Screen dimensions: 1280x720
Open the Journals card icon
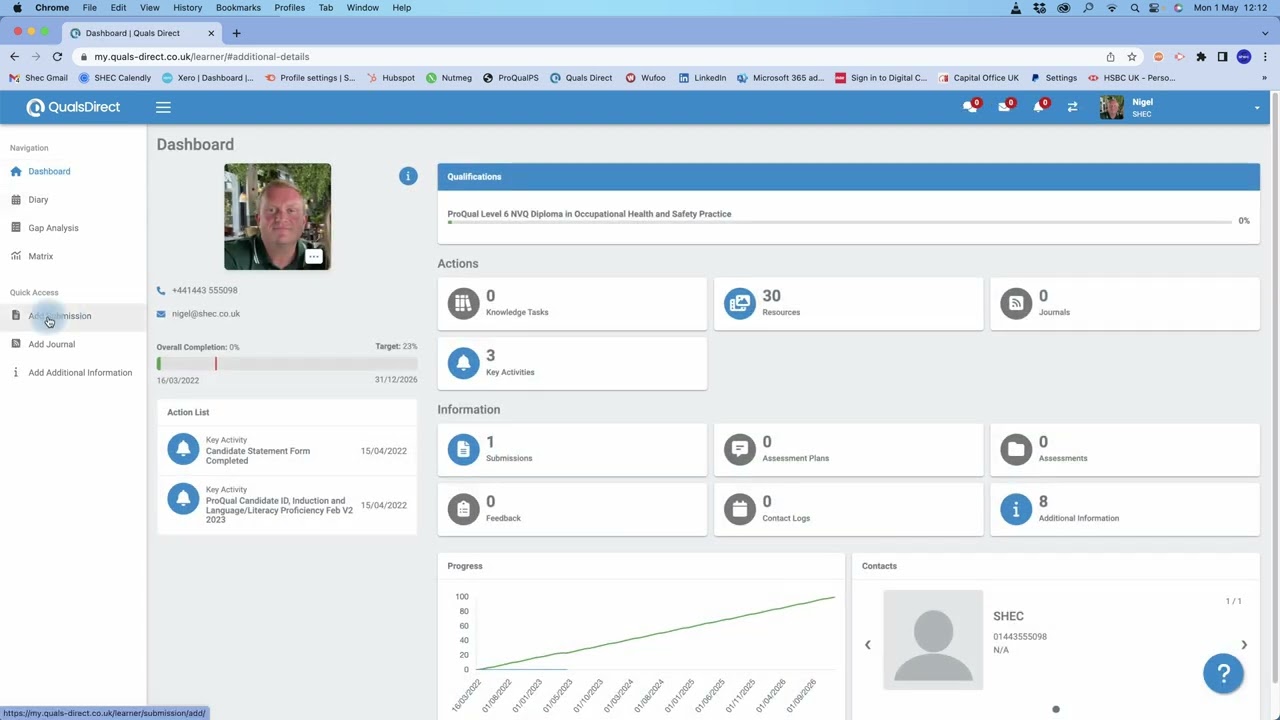pyautogui.click(x=1016, y=303)
